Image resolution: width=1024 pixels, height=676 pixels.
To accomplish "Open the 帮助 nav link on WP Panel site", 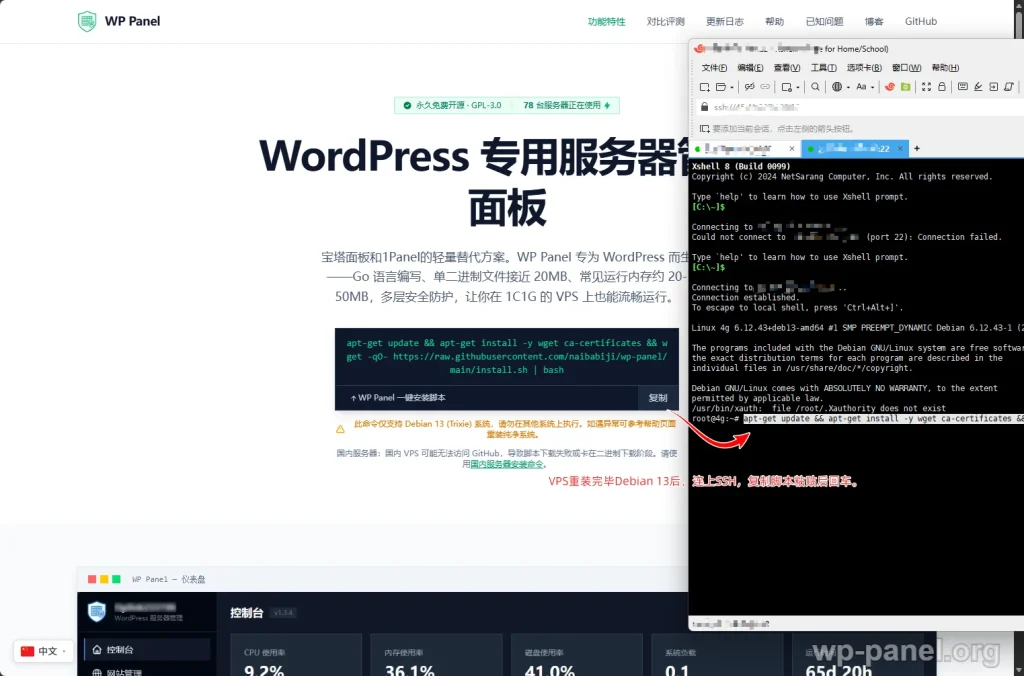I will click(775, 22).
